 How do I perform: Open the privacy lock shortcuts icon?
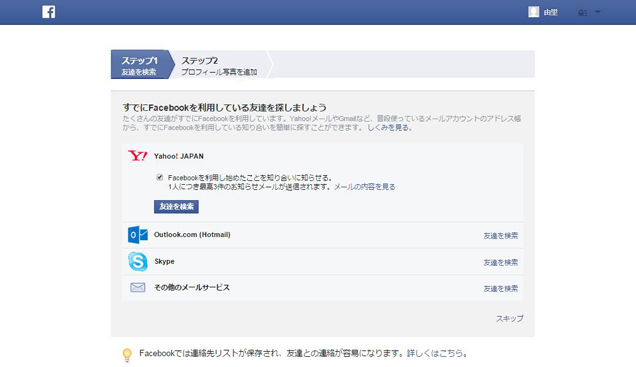[x=582, y=13]
